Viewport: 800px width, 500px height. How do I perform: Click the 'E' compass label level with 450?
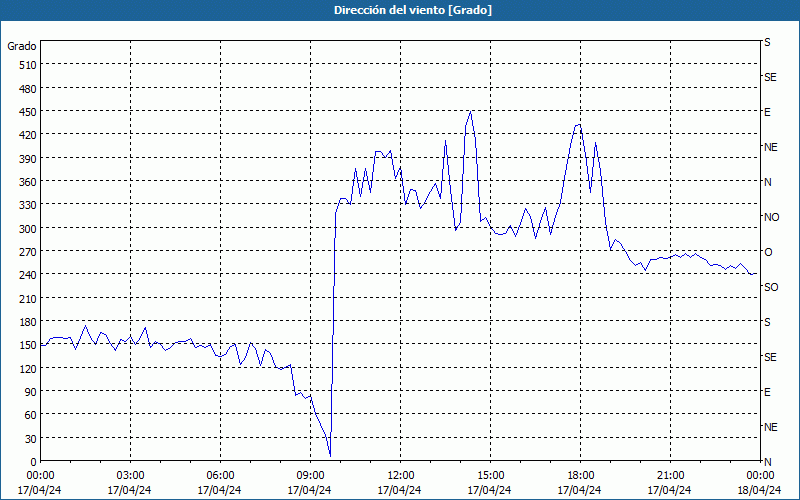(767, 112)
